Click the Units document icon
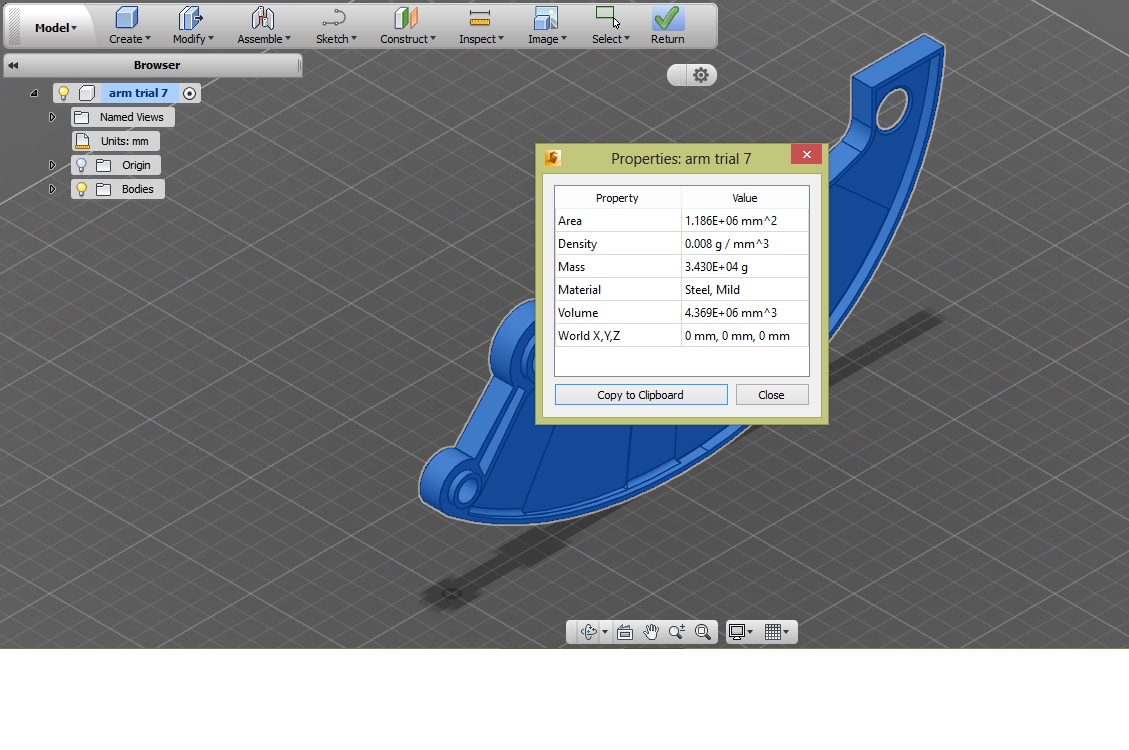Image resolution: width=1129 pixels, height=750 pixels. (x=83, y=141)
